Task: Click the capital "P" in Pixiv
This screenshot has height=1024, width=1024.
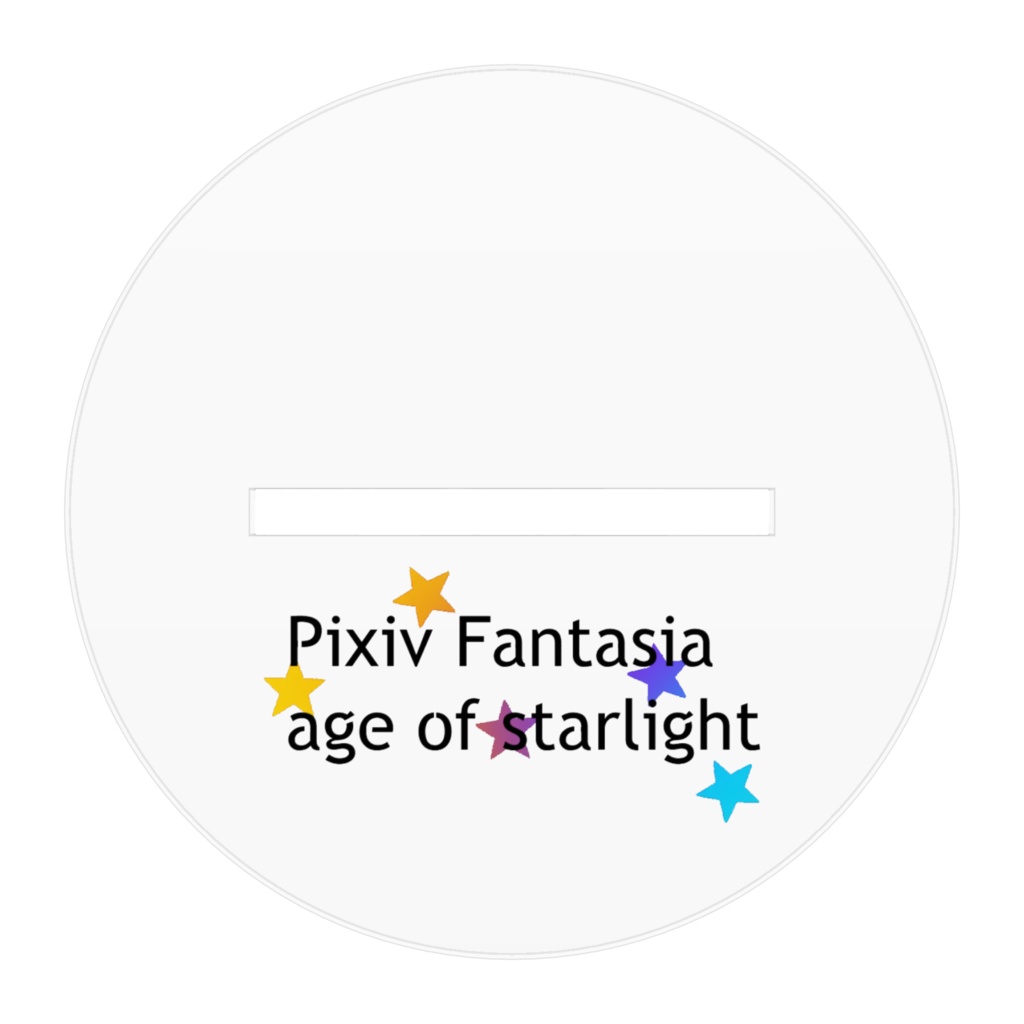Action: tap(304, 642)
